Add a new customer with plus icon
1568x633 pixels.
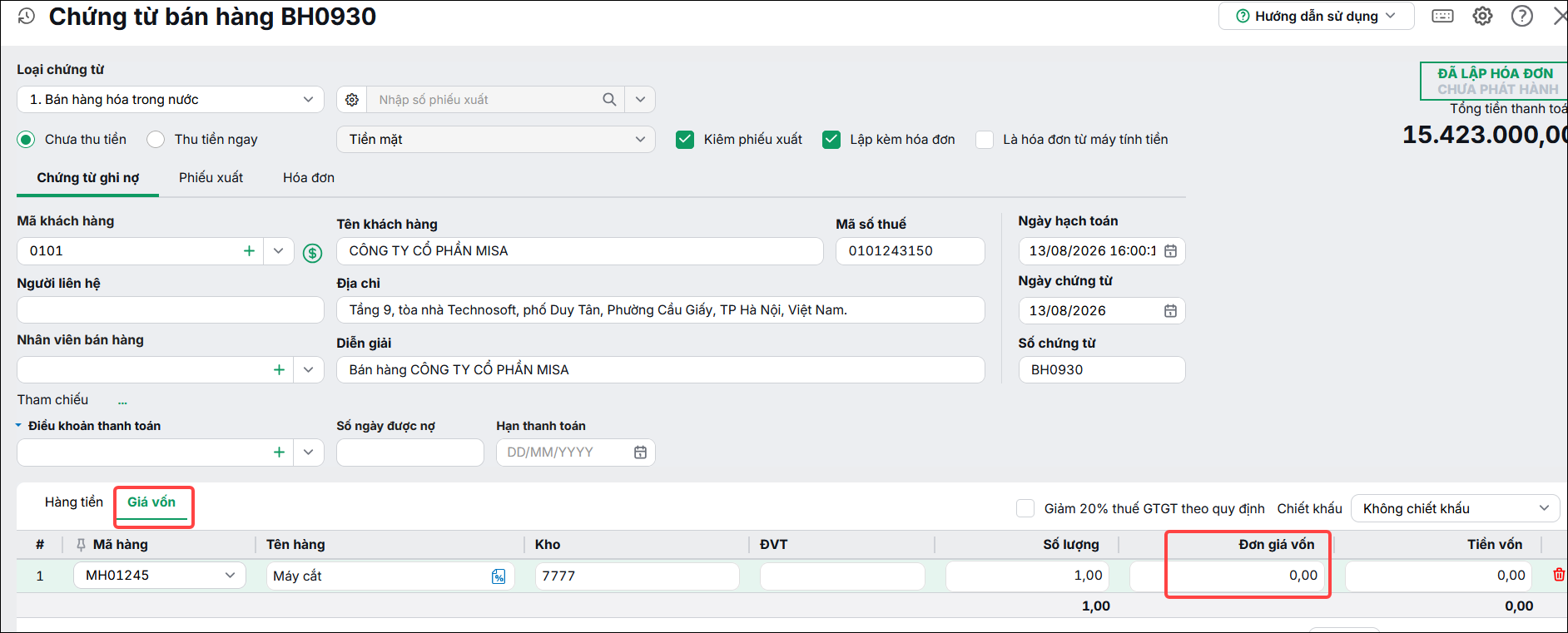click(x=249, y=251)
